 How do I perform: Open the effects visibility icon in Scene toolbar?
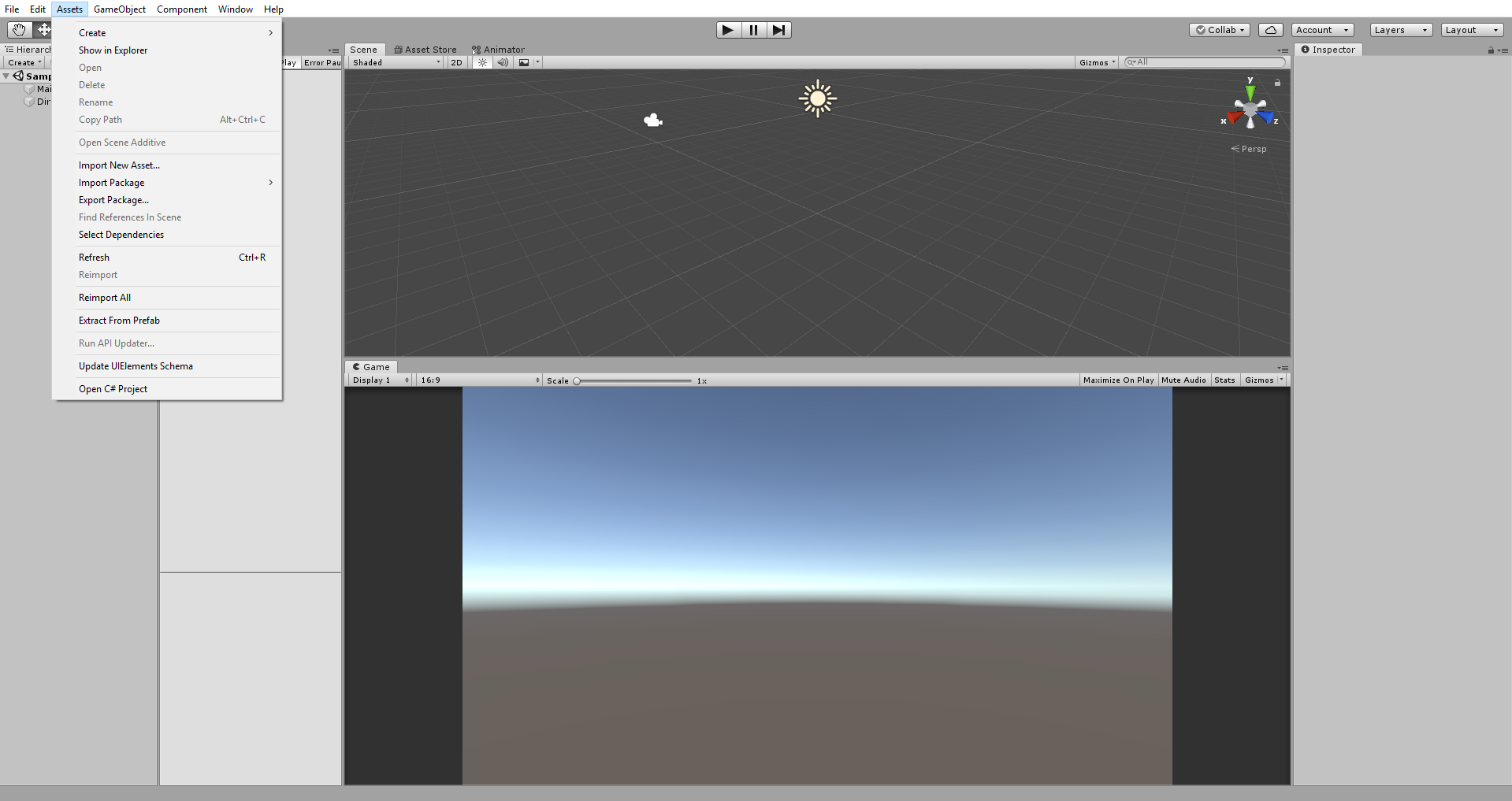pyautogui.click(x=524, y=62)
